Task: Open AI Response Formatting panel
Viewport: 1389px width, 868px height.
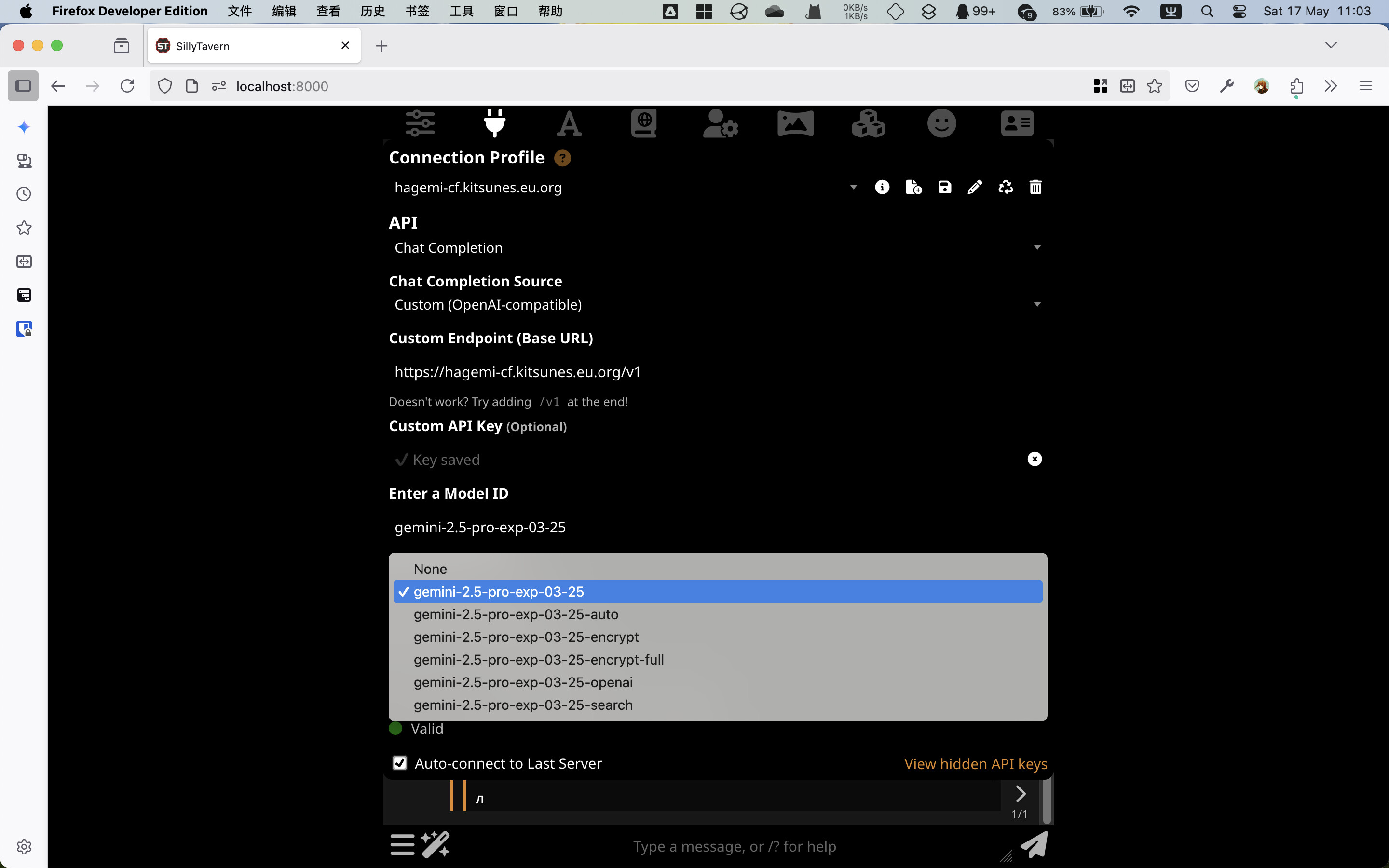Action: (x=569, y=123)
